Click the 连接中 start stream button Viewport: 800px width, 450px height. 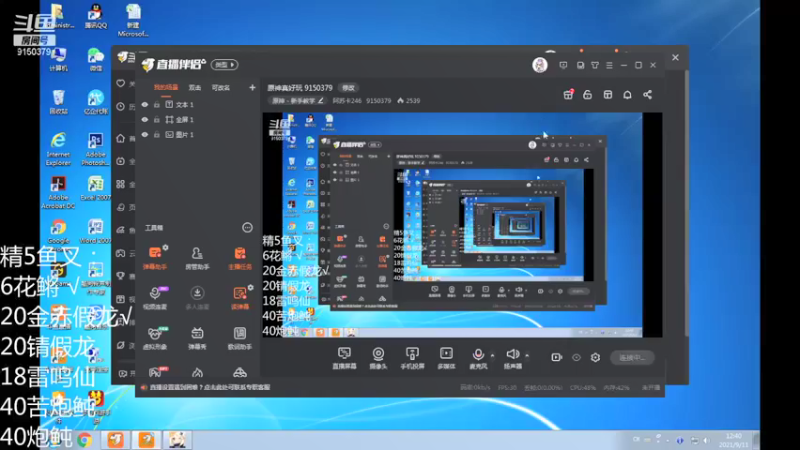coord(632,358)
